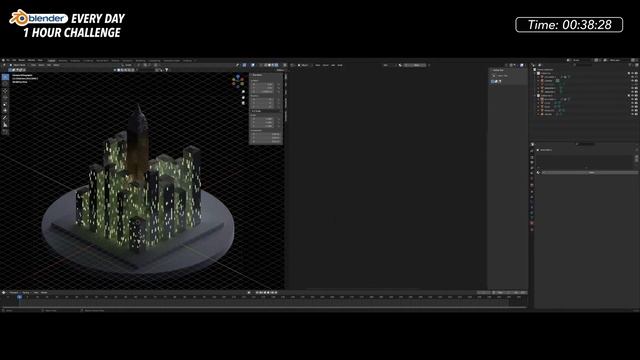Open the Edit menu

point(14,60)
